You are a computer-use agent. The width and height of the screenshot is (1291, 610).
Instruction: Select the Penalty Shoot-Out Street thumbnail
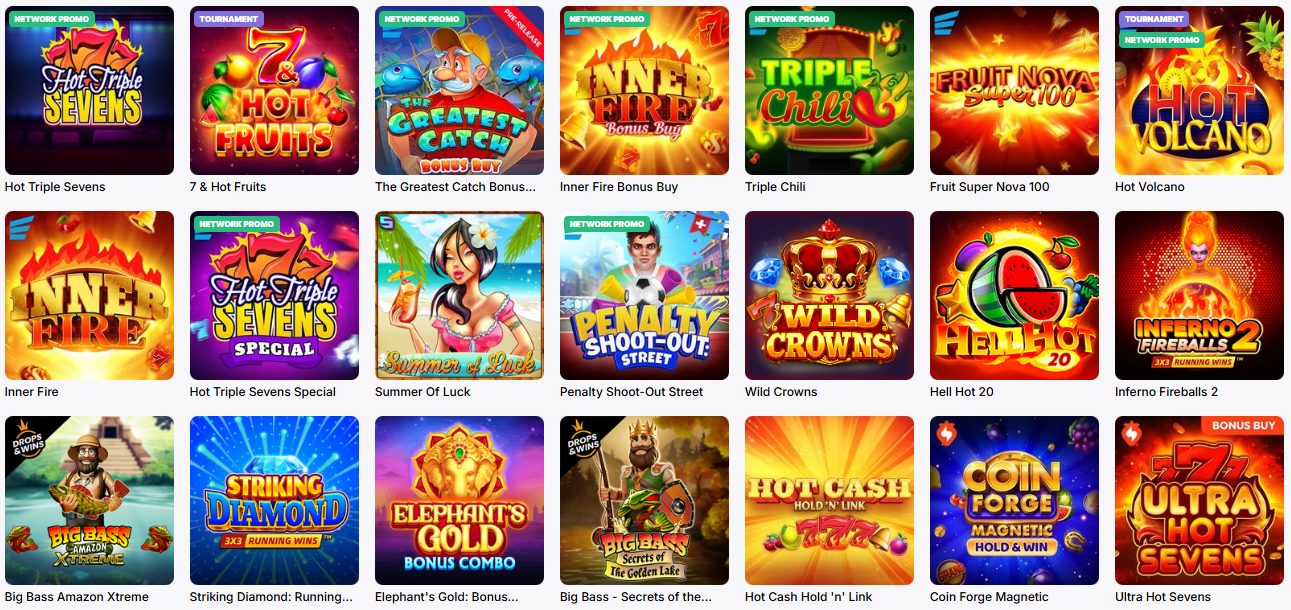click(644, 296)
